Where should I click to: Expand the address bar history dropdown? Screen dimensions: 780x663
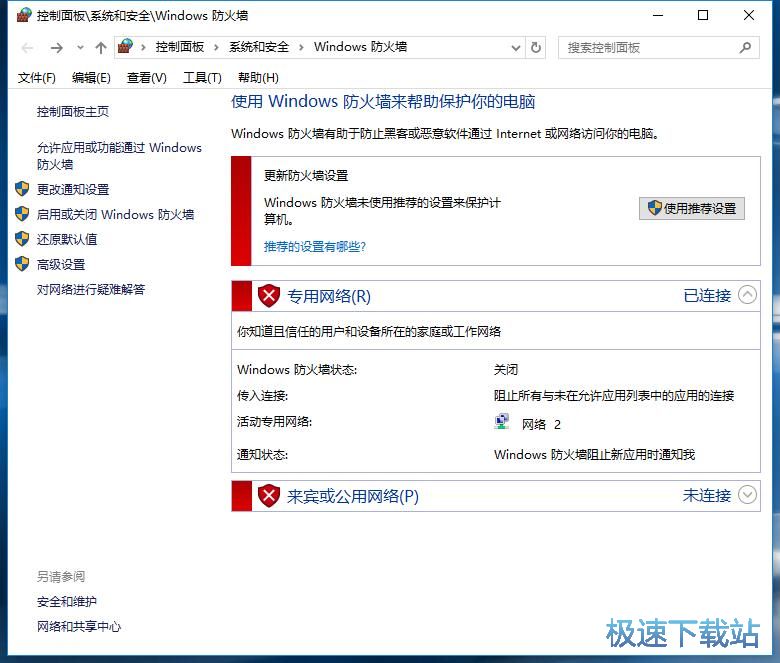516,48
